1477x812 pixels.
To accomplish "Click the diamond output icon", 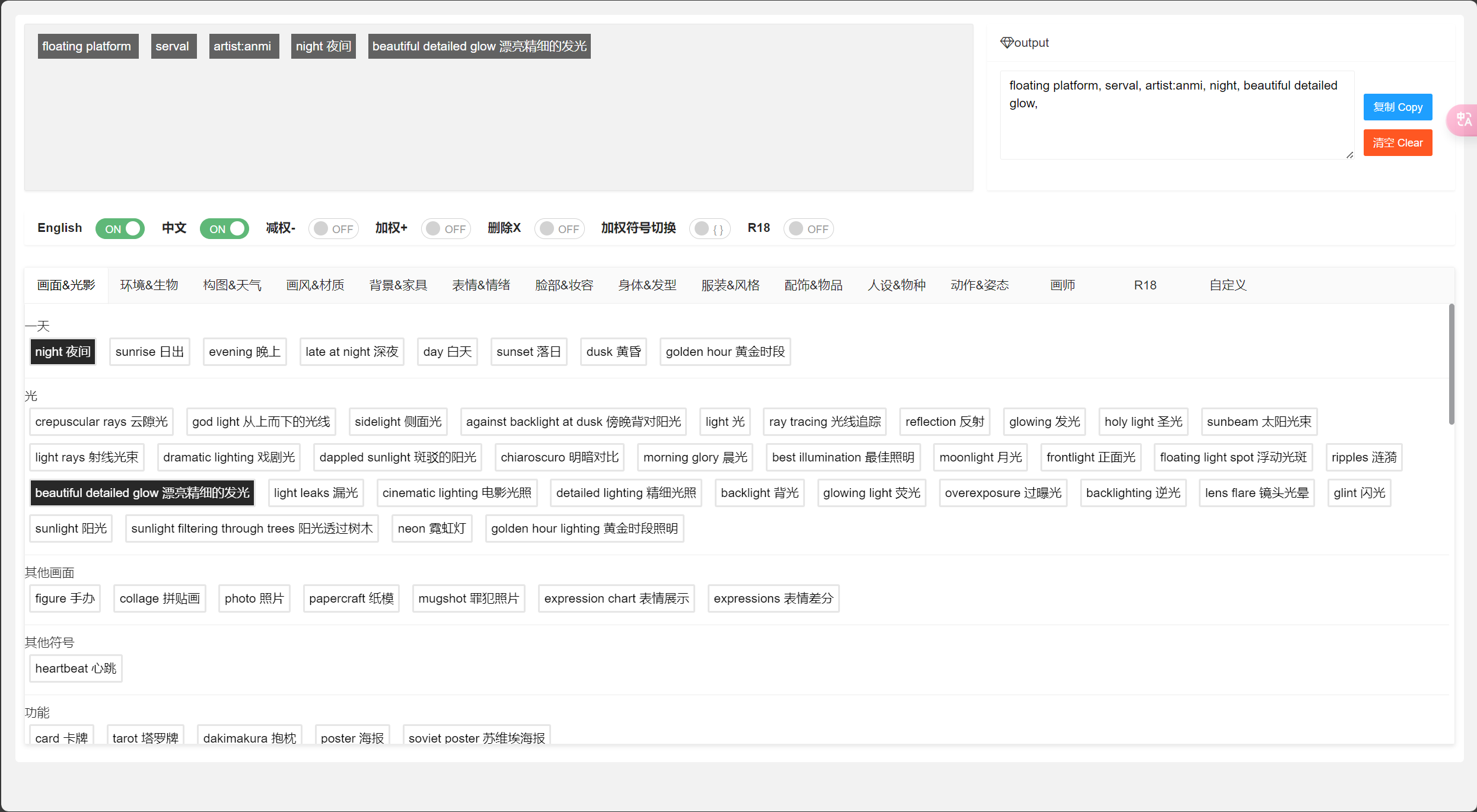I will 1007,43.
